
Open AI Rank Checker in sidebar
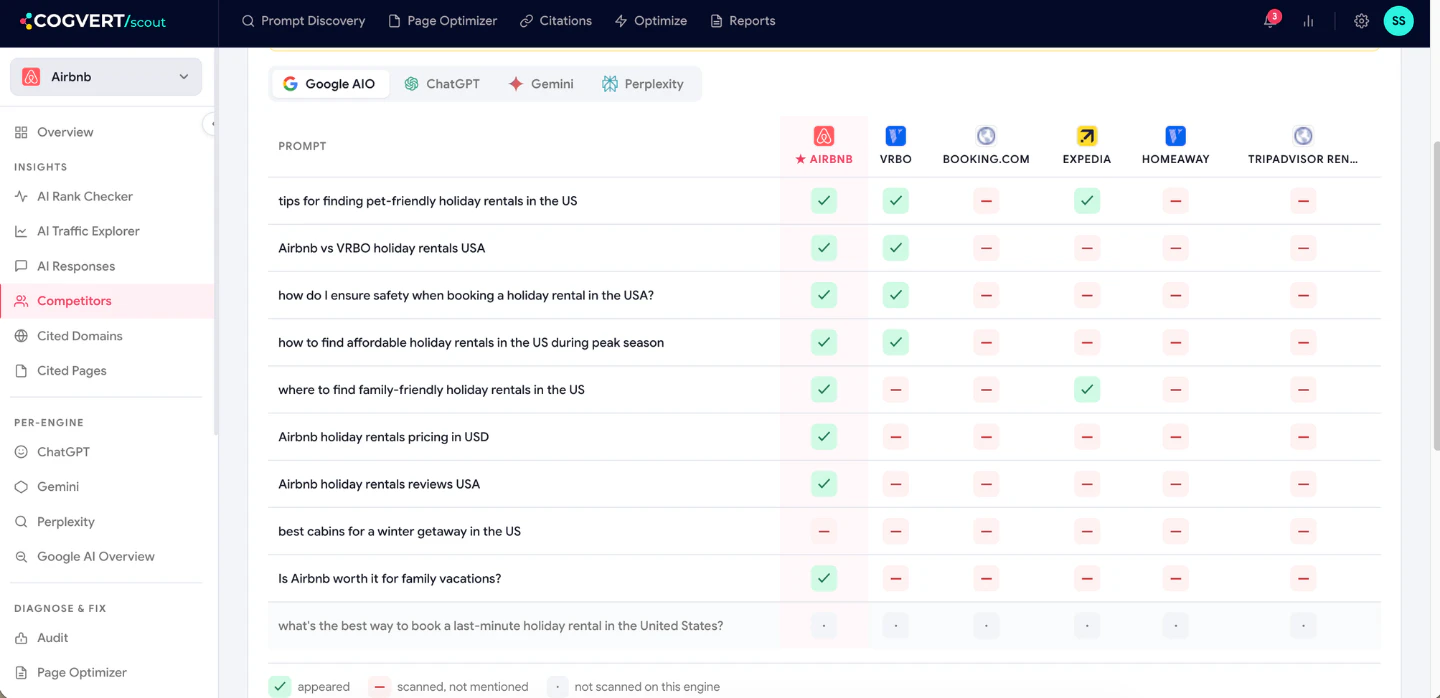pyautogui.click(x=106, y=197)
